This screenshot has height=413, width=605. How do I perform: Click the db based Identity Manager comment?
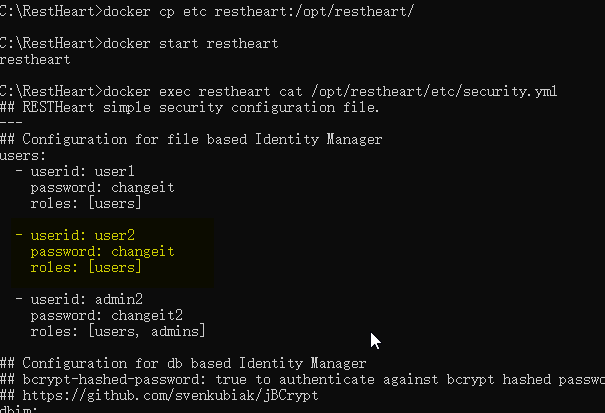183,364
